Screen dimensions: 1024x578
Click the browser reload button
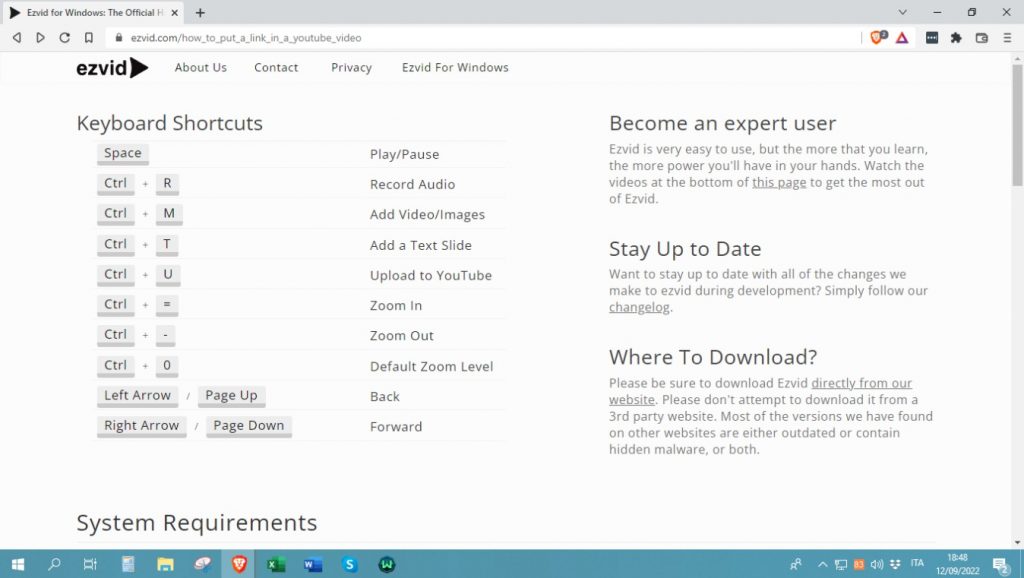pyautogui.click(x=65, y=38)
